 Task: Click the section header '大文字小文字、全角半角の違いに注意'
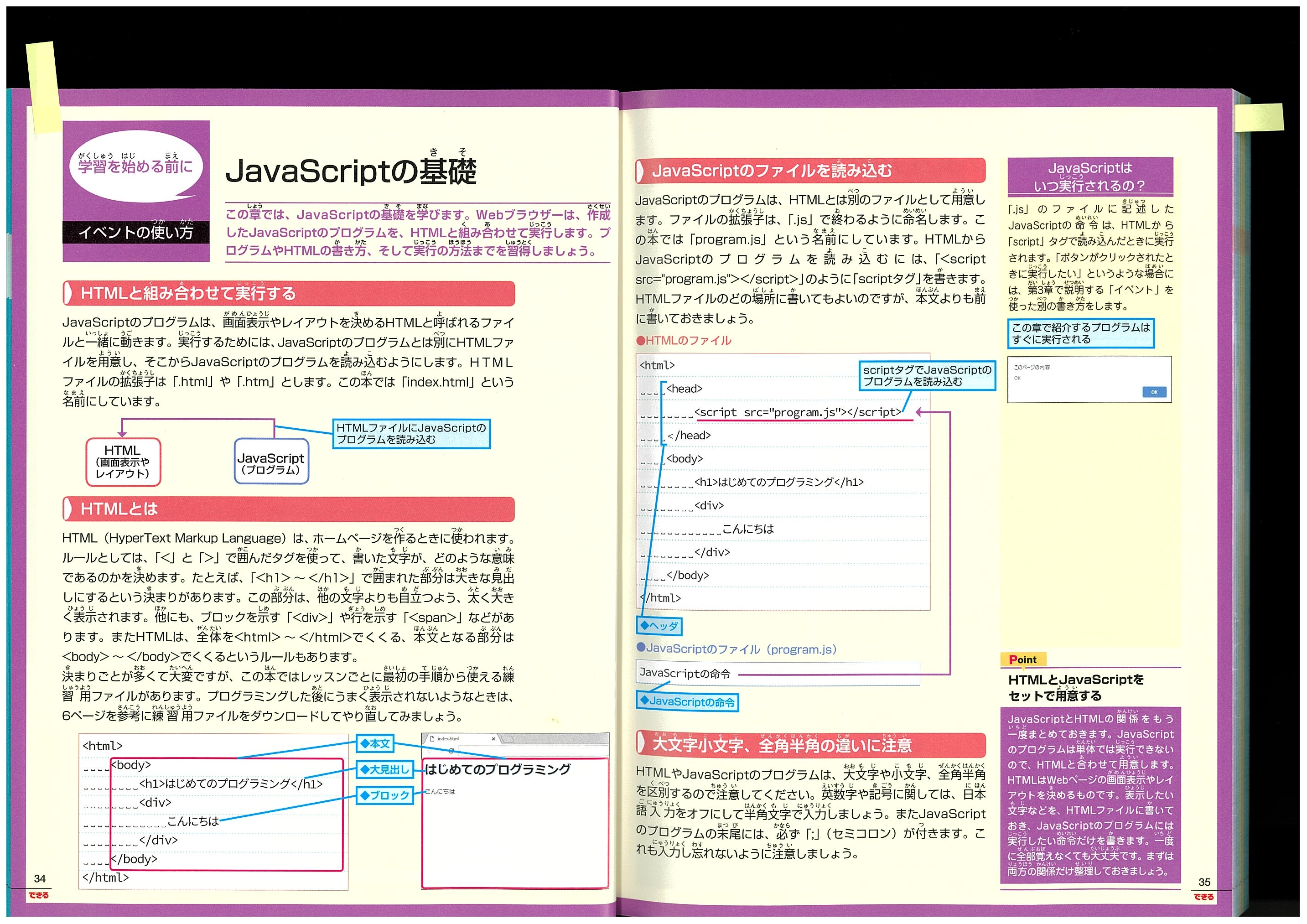pyautogui.click(x=810, y=745)
